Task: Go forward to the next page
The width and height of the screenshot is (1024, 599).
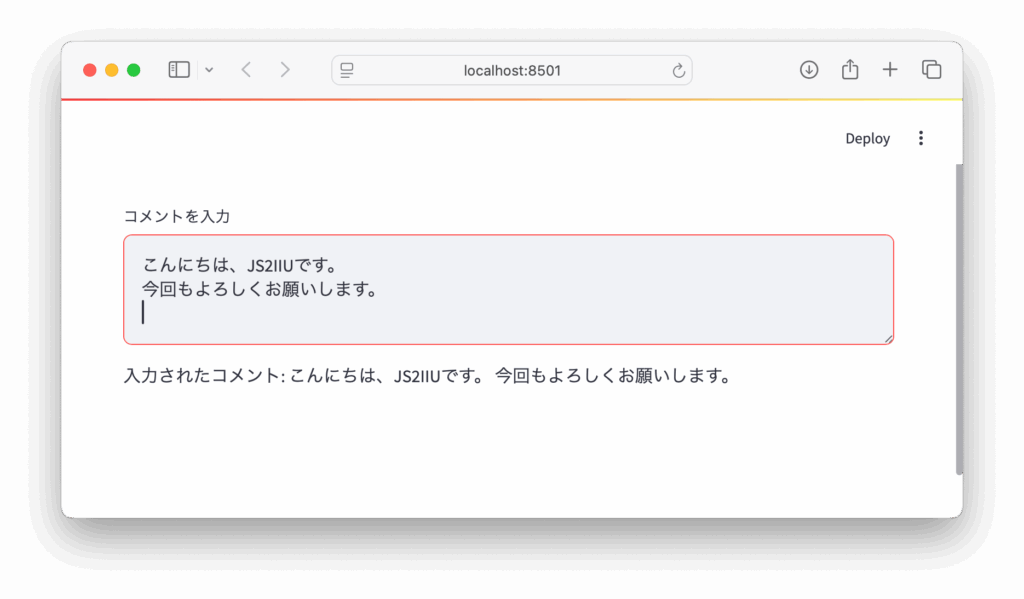Action: click(285, 70)
